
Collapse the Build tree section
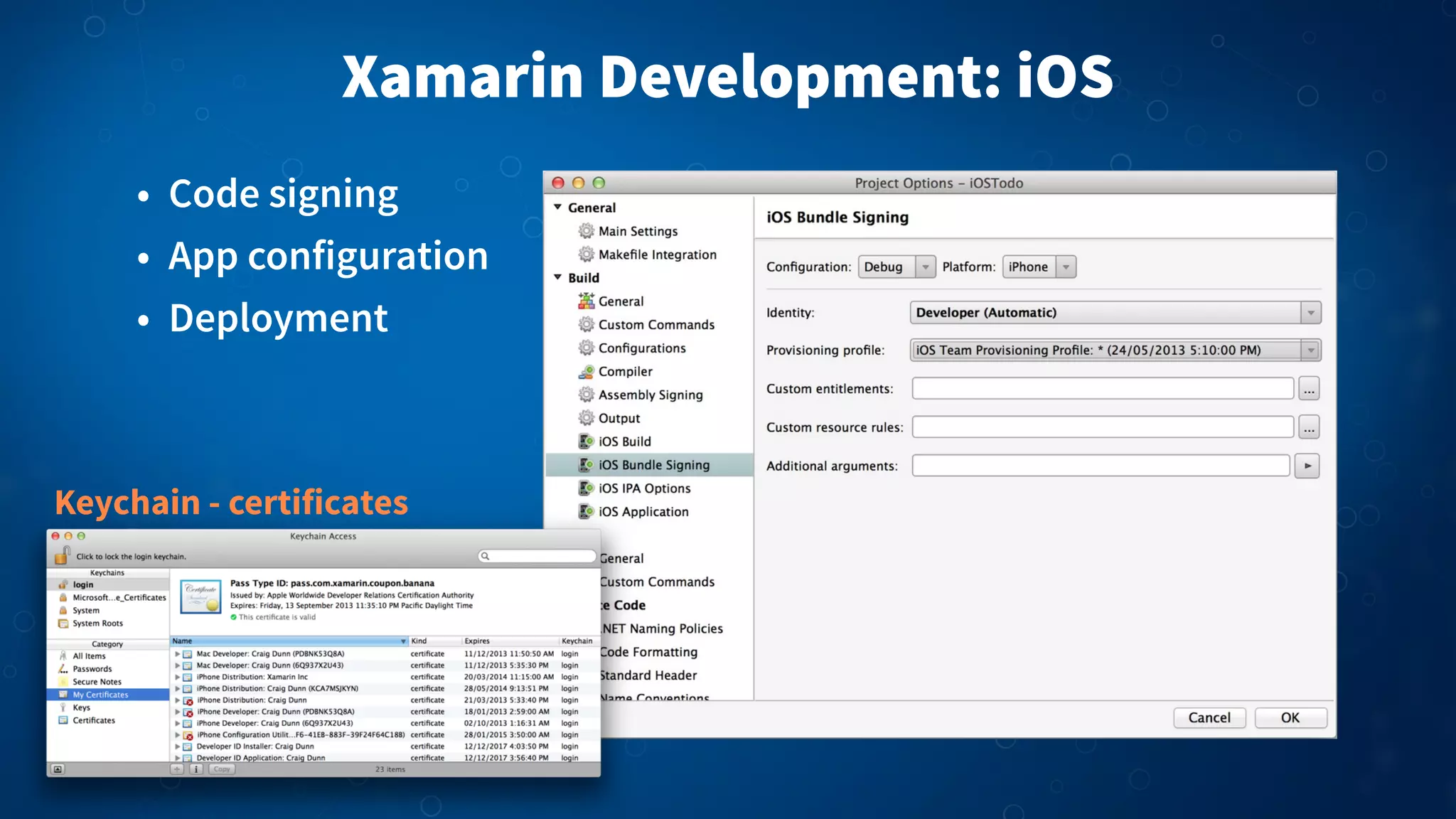click(x=558, y=277)
